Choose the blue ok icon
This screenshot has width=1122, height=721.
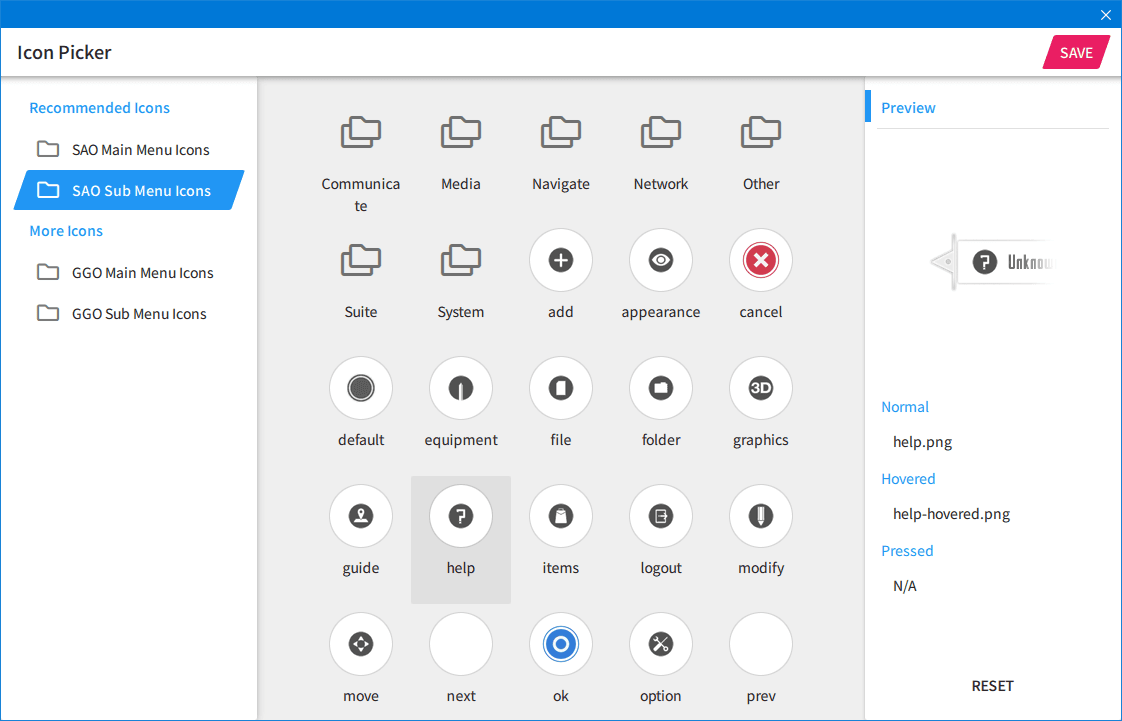coord(560,644)
